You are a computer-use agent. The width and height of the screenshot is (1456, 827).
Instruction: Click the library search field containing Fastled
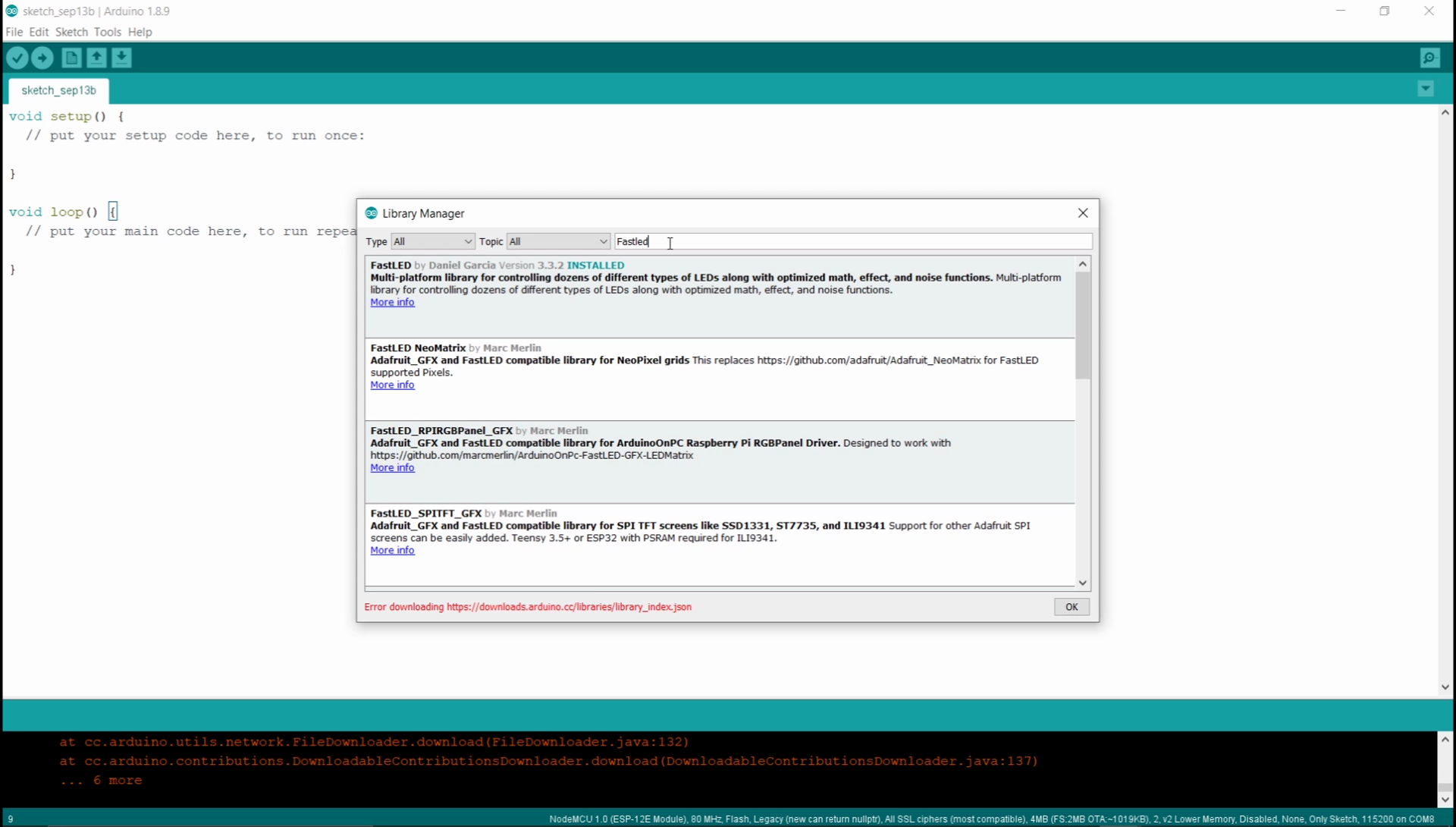(853, 241)
